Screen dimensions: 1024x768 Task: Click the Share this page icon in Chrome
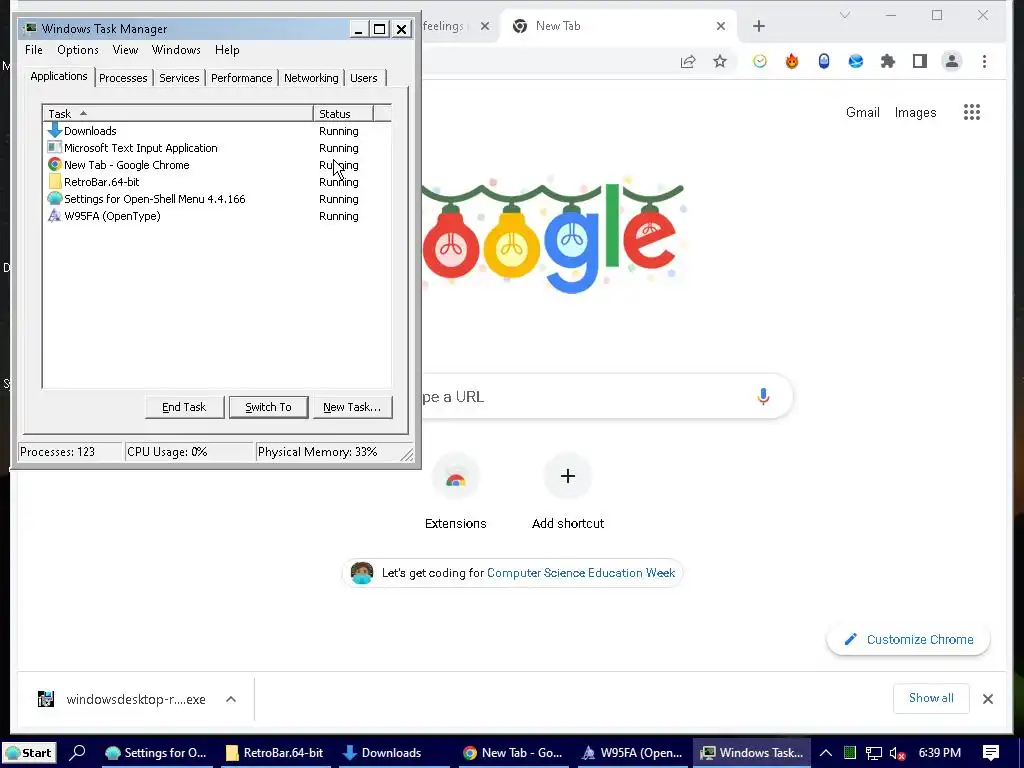coord(688,61)
